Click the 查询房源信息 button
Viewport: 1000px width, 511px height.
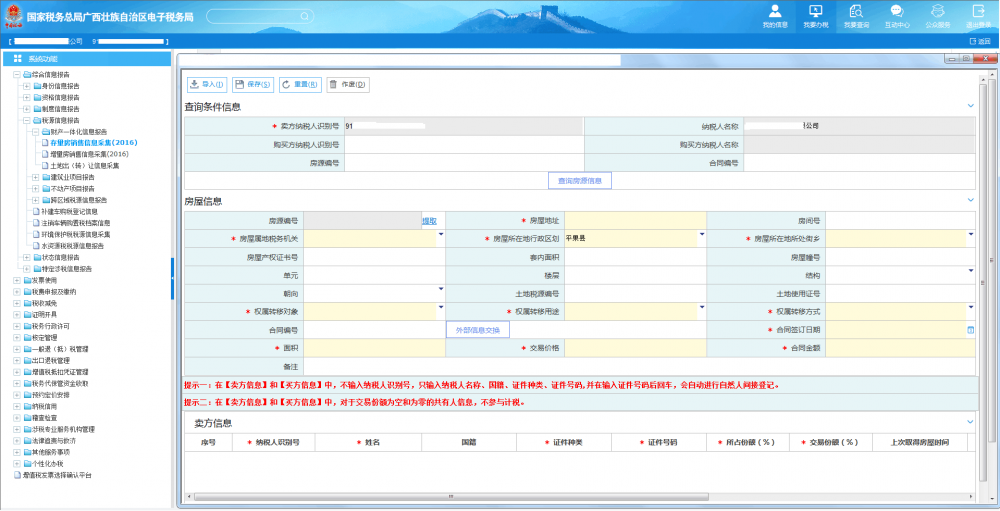580,181
